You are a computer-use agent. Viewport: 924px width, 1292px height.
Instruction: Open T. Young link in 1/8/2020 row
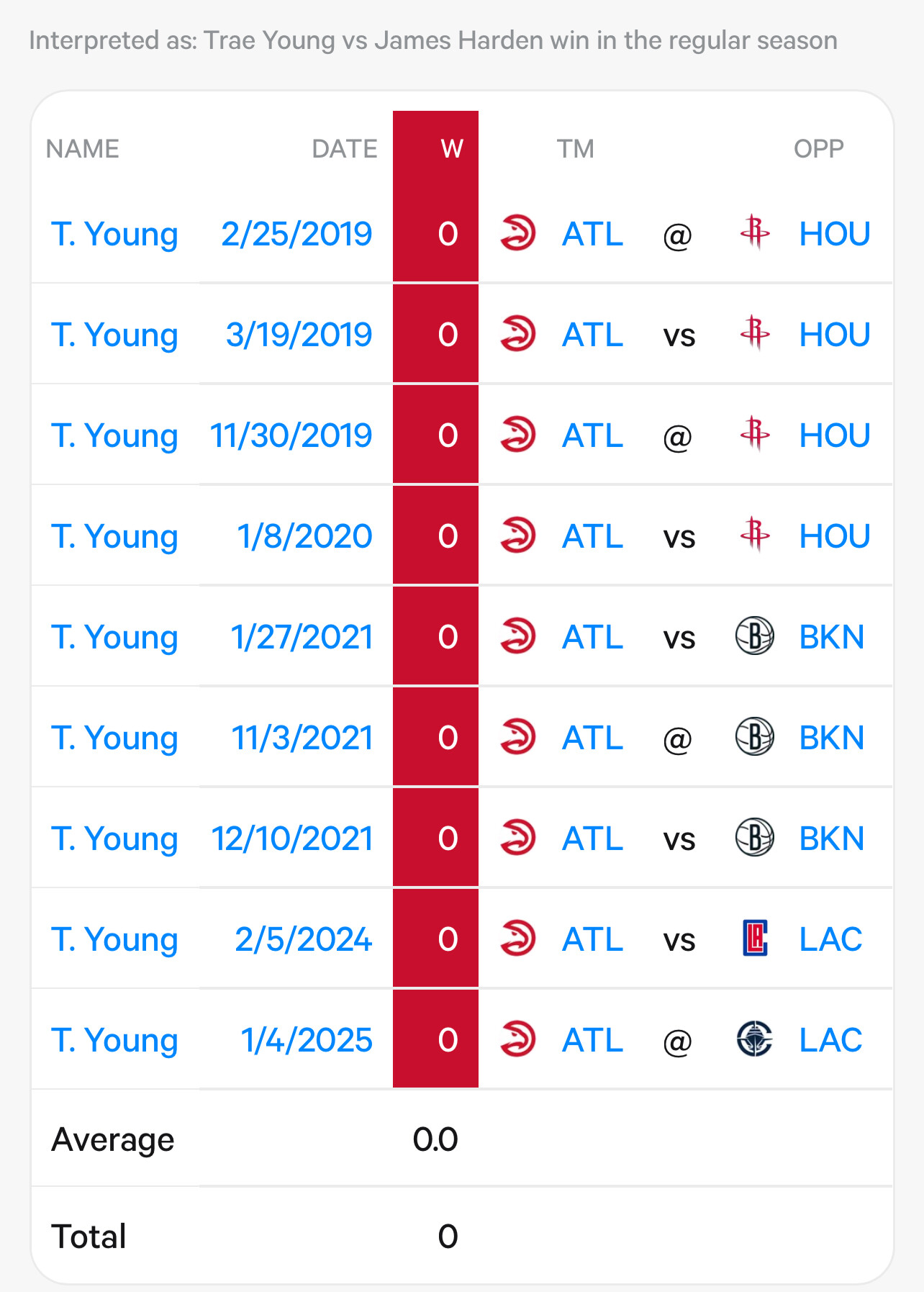[x=114, y=536]
